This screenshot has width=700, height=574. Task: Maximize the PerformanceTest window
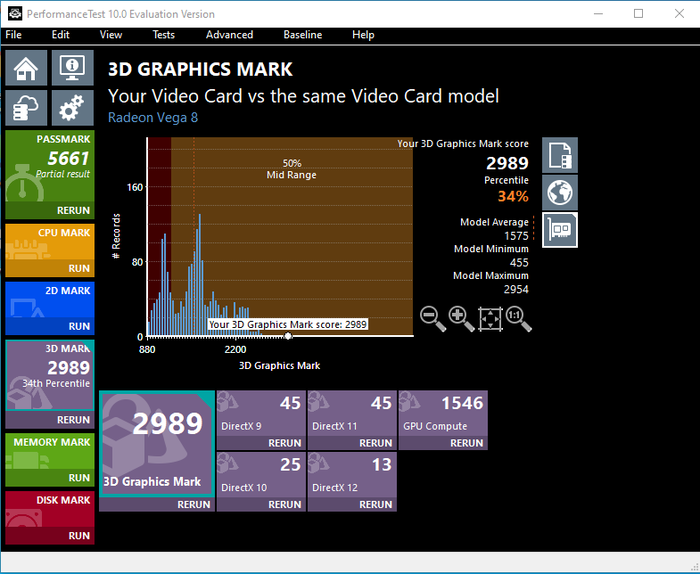[638, 13]
